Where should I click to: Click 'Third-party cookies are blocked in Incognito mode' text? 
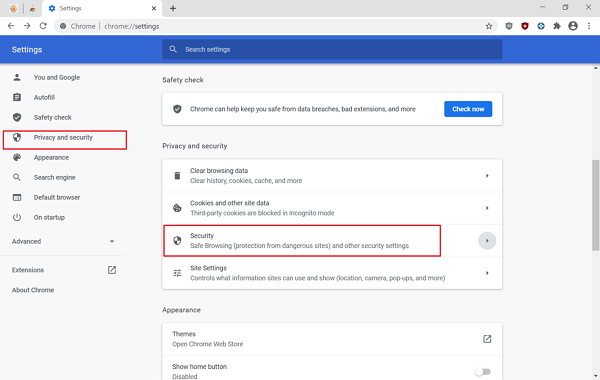[262, 213]
